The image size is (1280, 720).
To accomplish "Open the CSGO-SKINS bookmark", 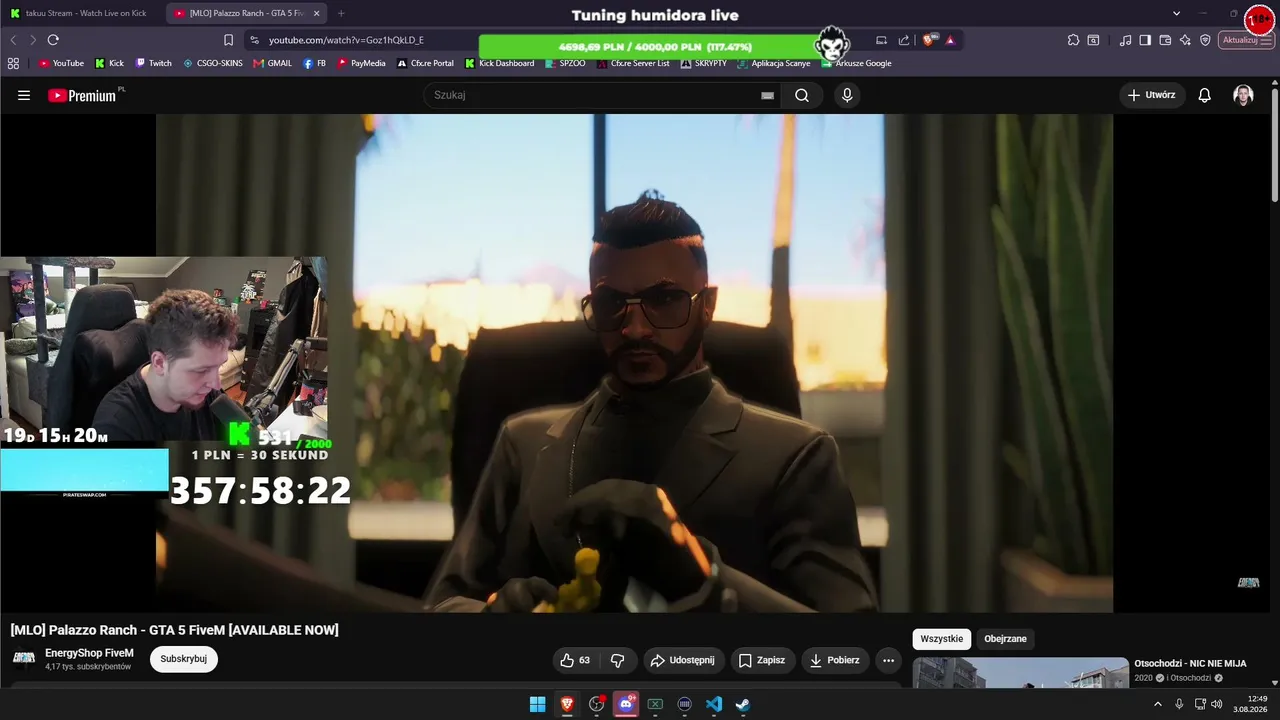I will point(213,63).
